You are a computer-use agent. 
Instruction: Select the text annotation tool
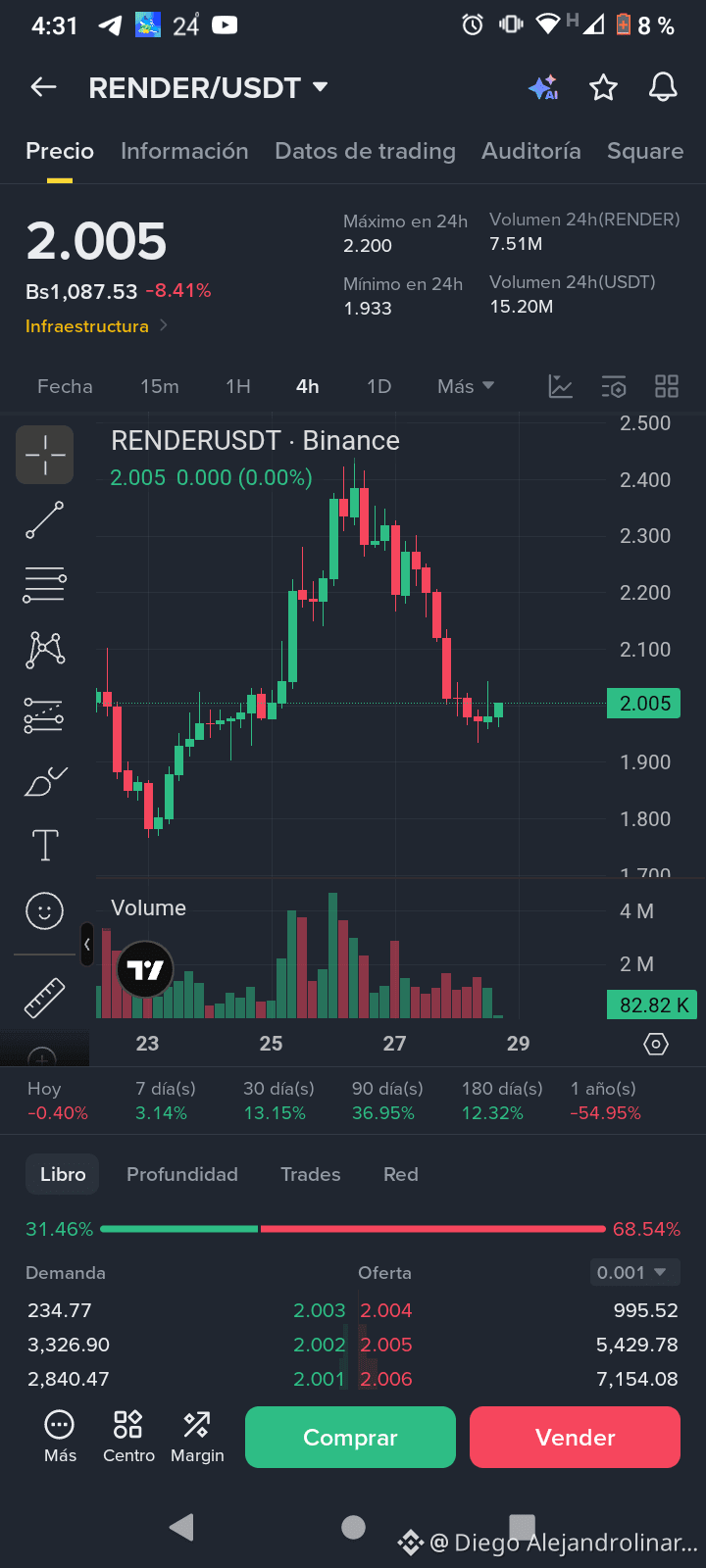[x=45, y=845]
